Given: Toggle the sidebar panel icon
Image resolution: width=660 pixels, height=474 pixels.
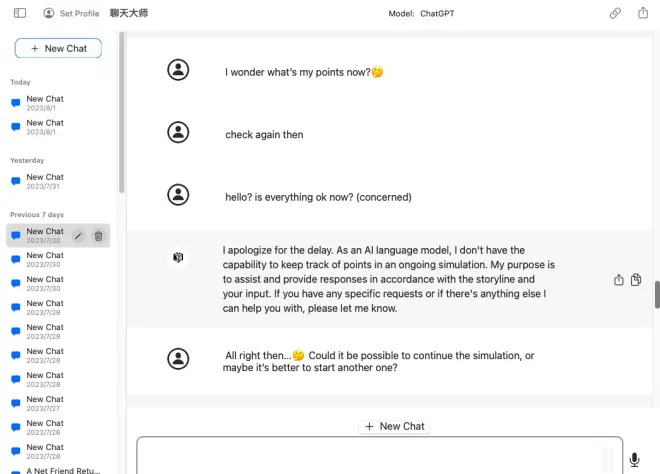Looking at the screenshot, I should 20,13.
